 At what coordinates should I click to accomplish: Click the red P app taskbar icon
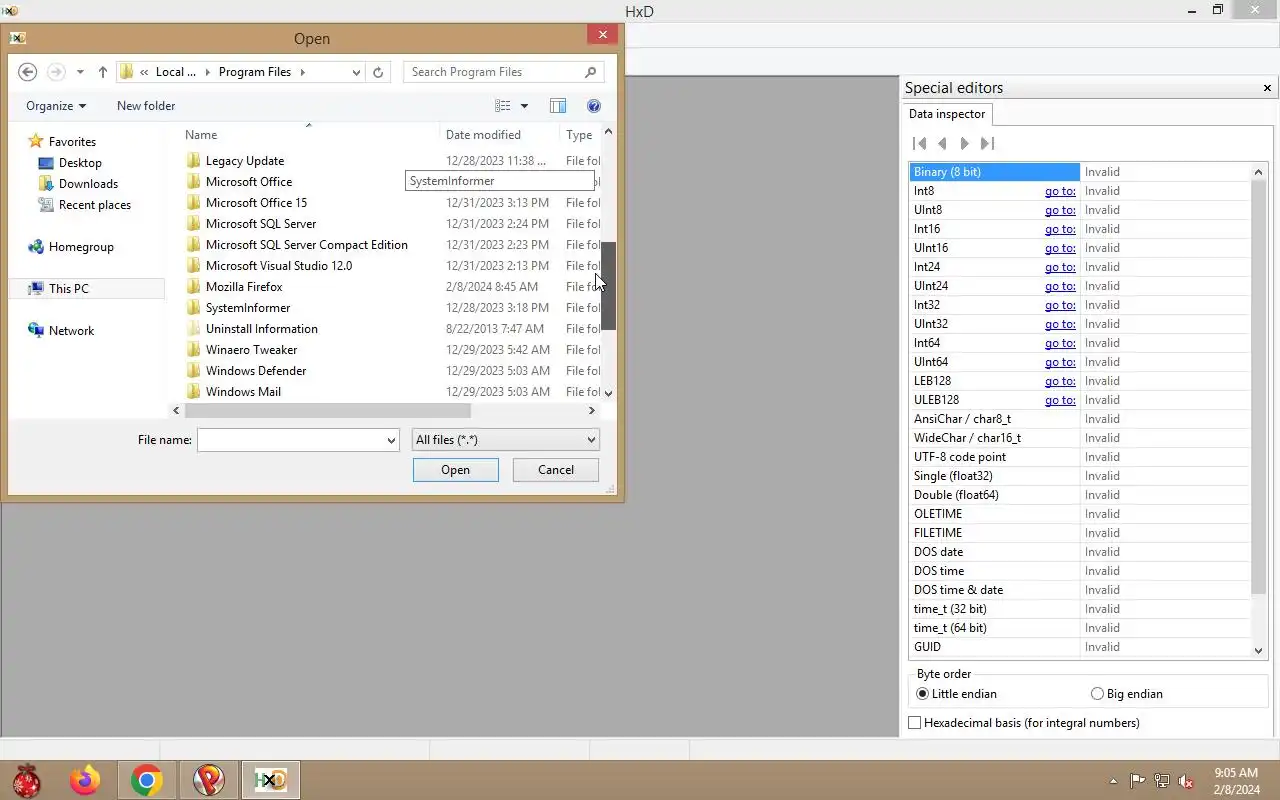coord(208,780)
